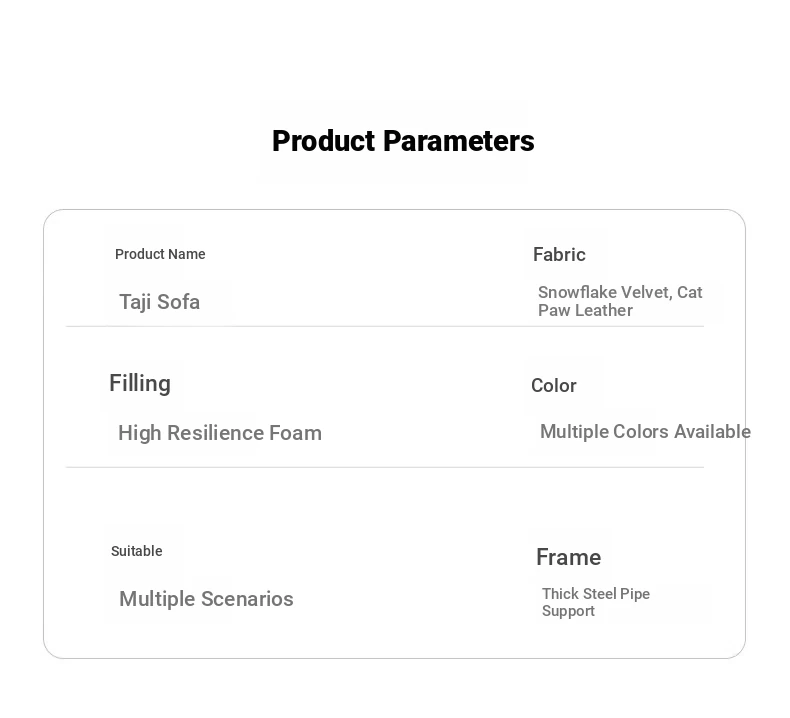The width and height of the screenshot is (790, 718).
Task: Click Multiple Colors Available text
Action: tap(645, 432)
